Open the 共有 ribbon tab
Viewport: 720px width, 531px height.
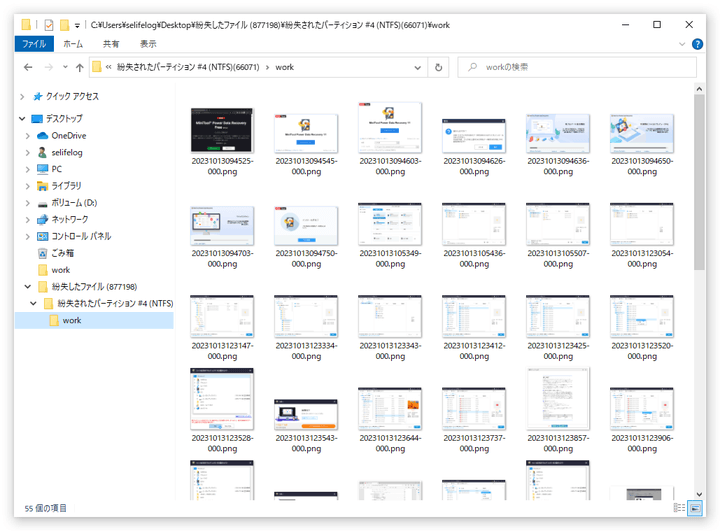click(x=111, y=44)
